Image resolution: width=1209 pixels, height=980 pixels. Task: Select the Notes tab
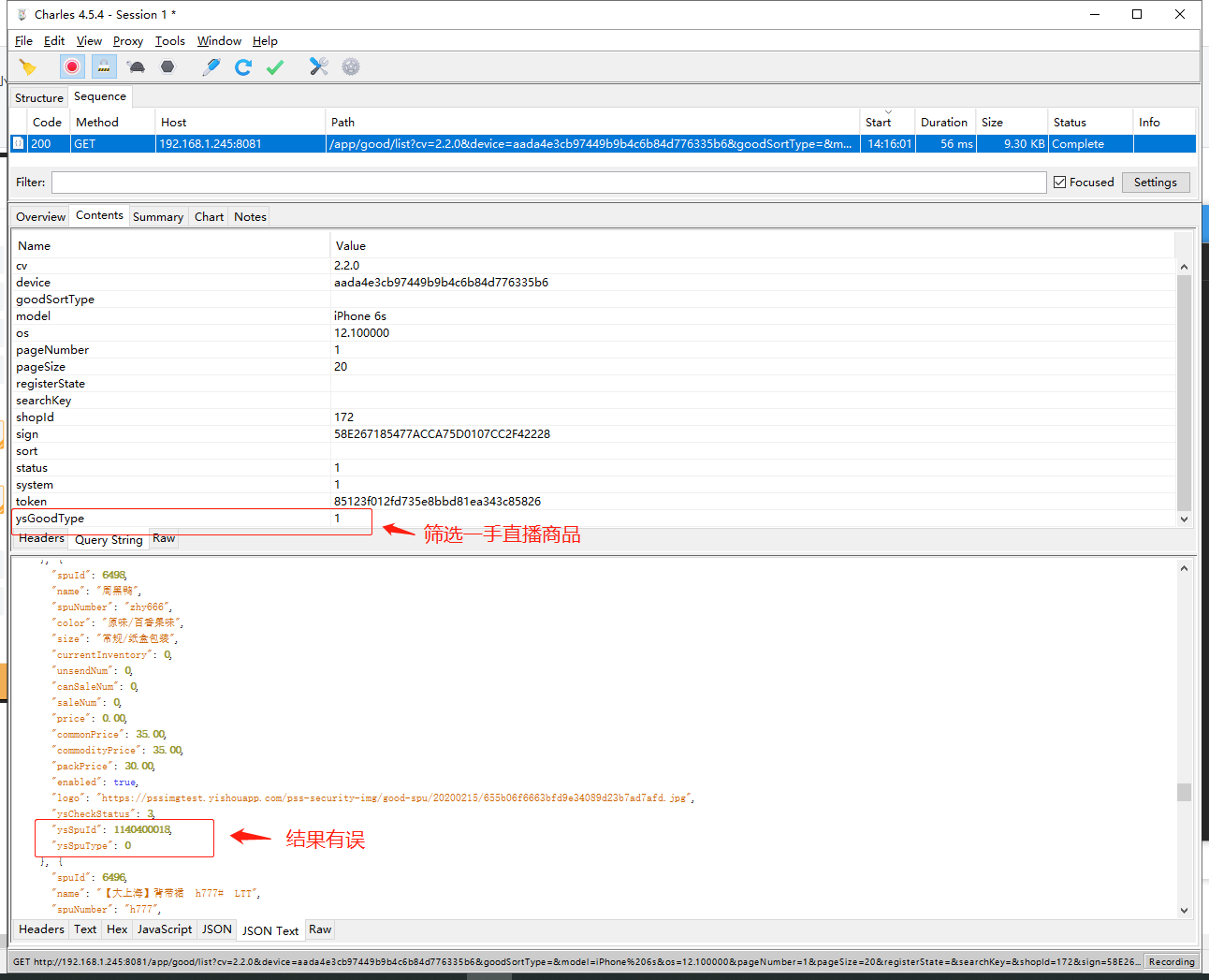point(250,216)
